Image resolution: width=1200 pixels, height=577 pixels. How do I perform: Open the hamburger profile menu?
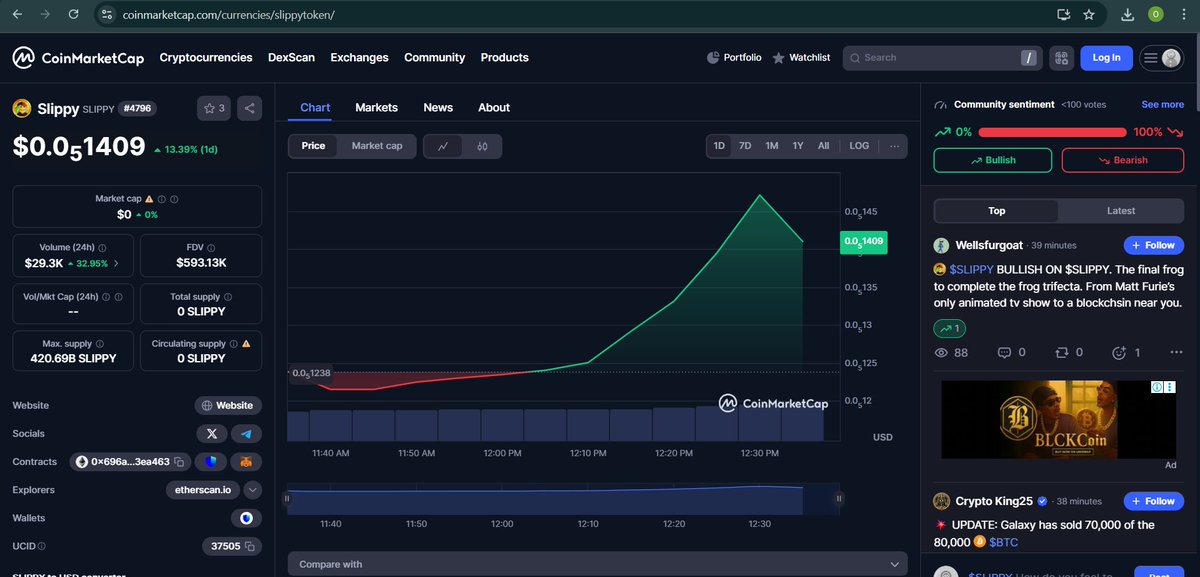click(1162, 58)
